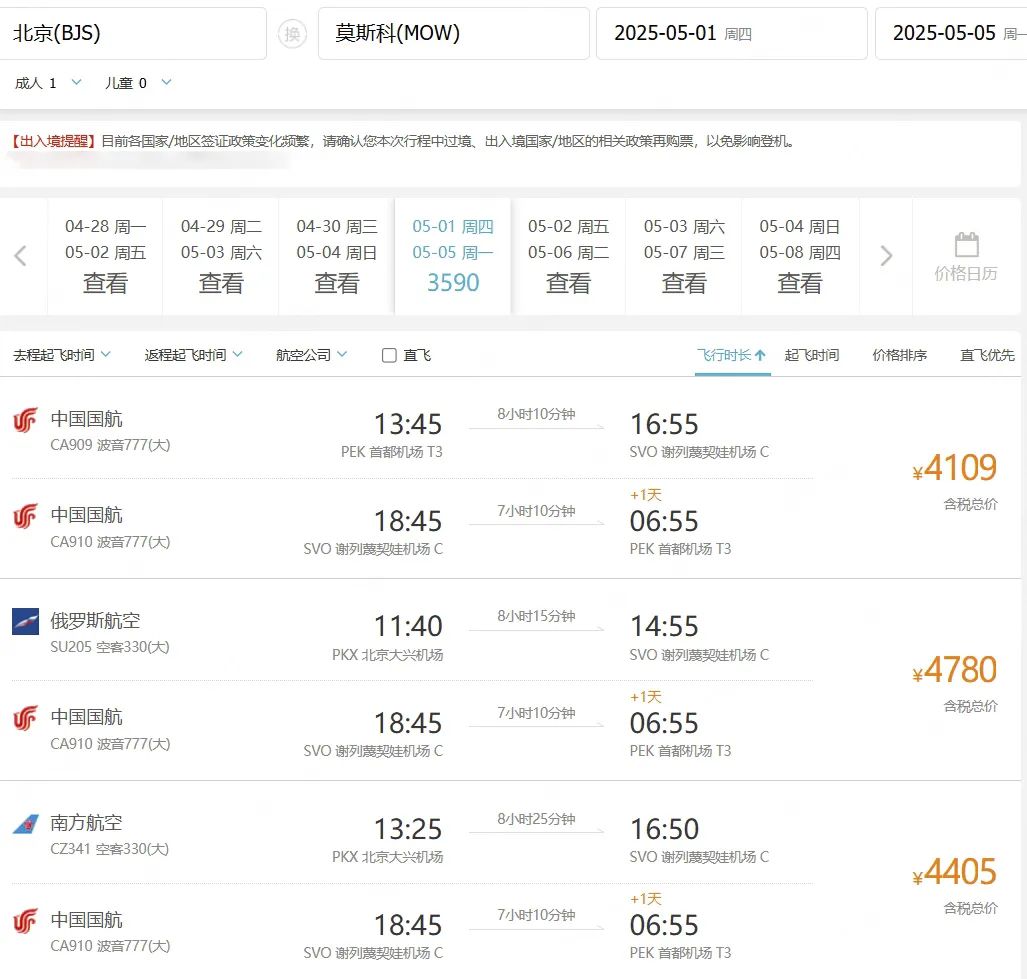Click the Aeroflot logo for flight SU205
The width and height of the screenshot is (1027, 979).
point(25,622)
